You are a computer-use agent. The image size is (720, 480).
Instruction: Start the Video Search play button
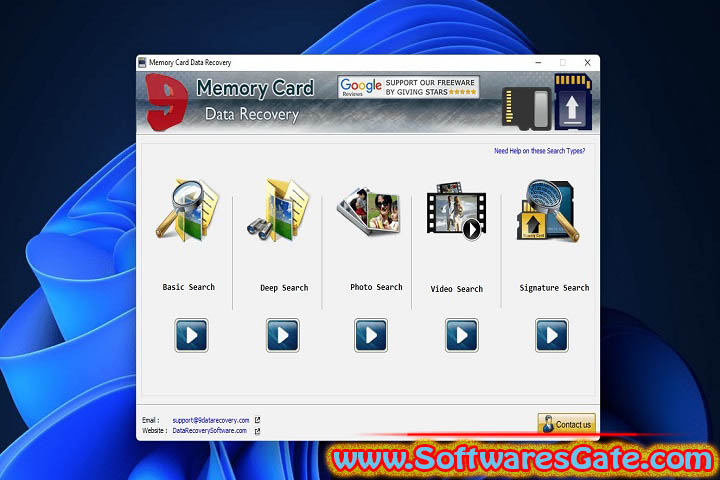tap(461, 335)
